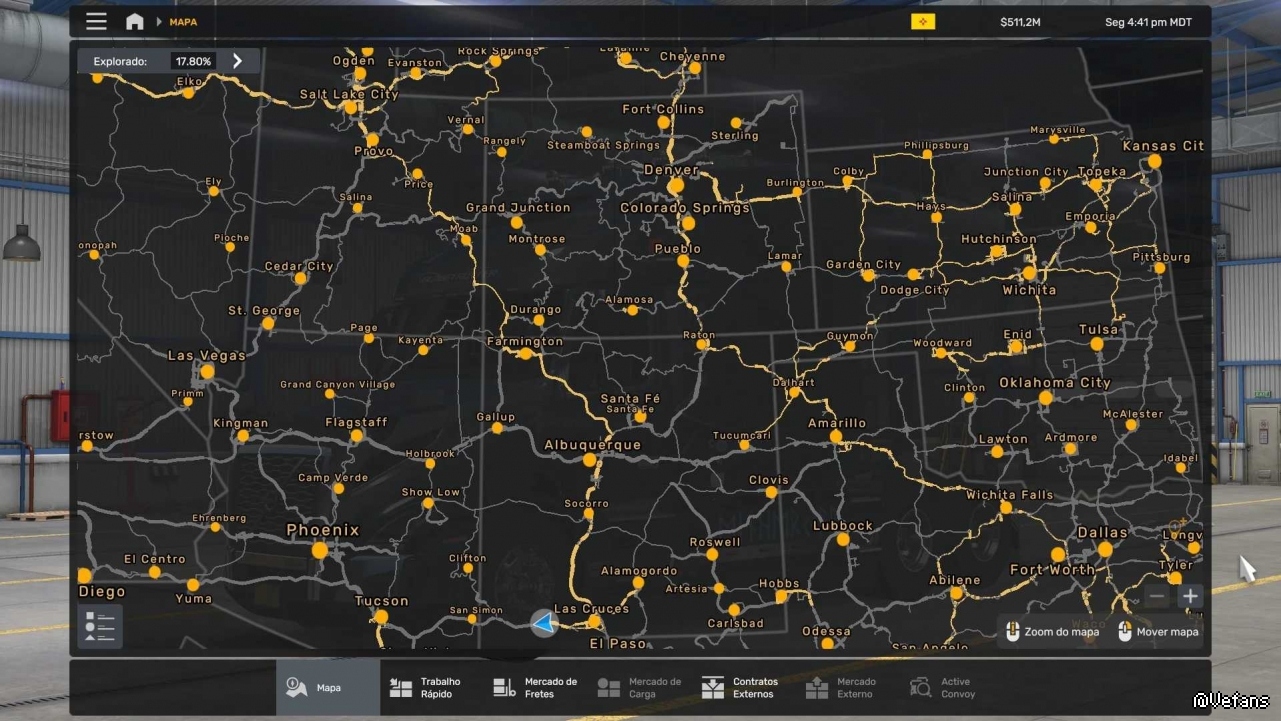Click the Cheyenne city label
Viewport: 1281px width, 721px height.
[692, 57]
